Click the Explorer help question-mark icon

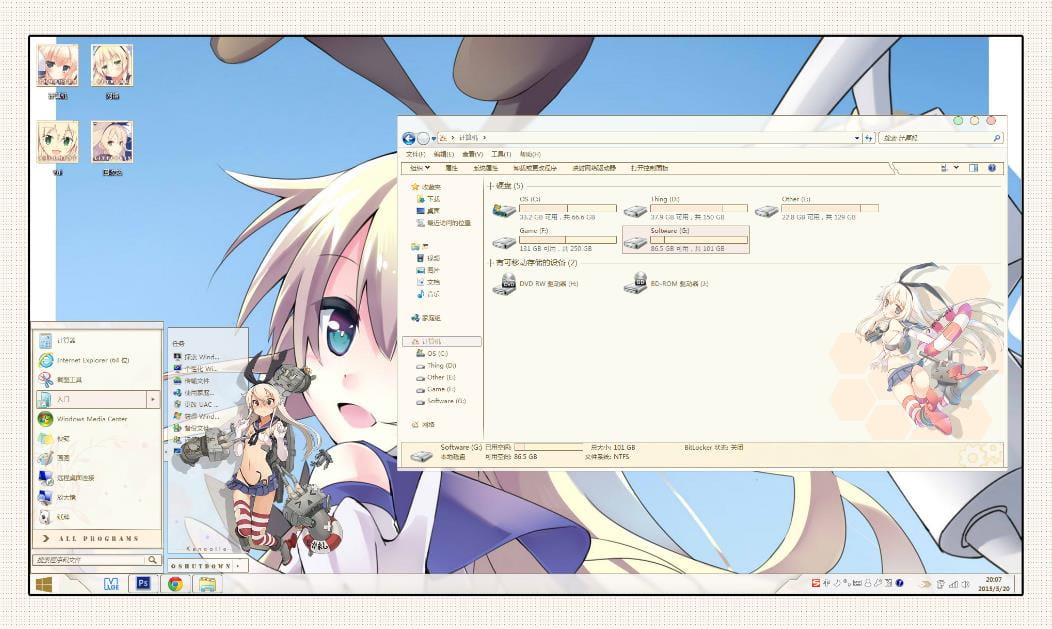click(x=991, y=168)
